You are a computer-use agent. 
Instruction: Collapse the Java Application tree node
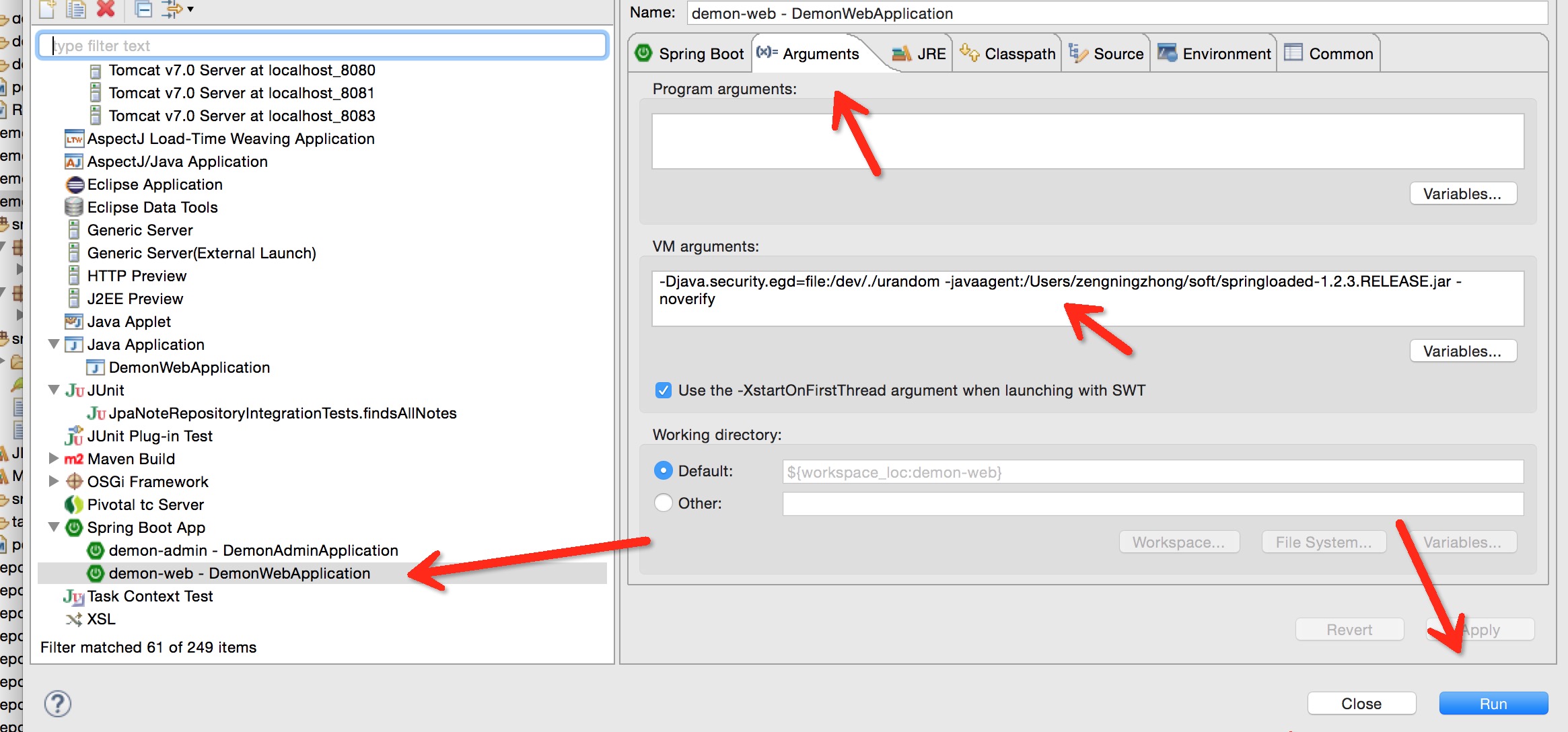point(54,344)
